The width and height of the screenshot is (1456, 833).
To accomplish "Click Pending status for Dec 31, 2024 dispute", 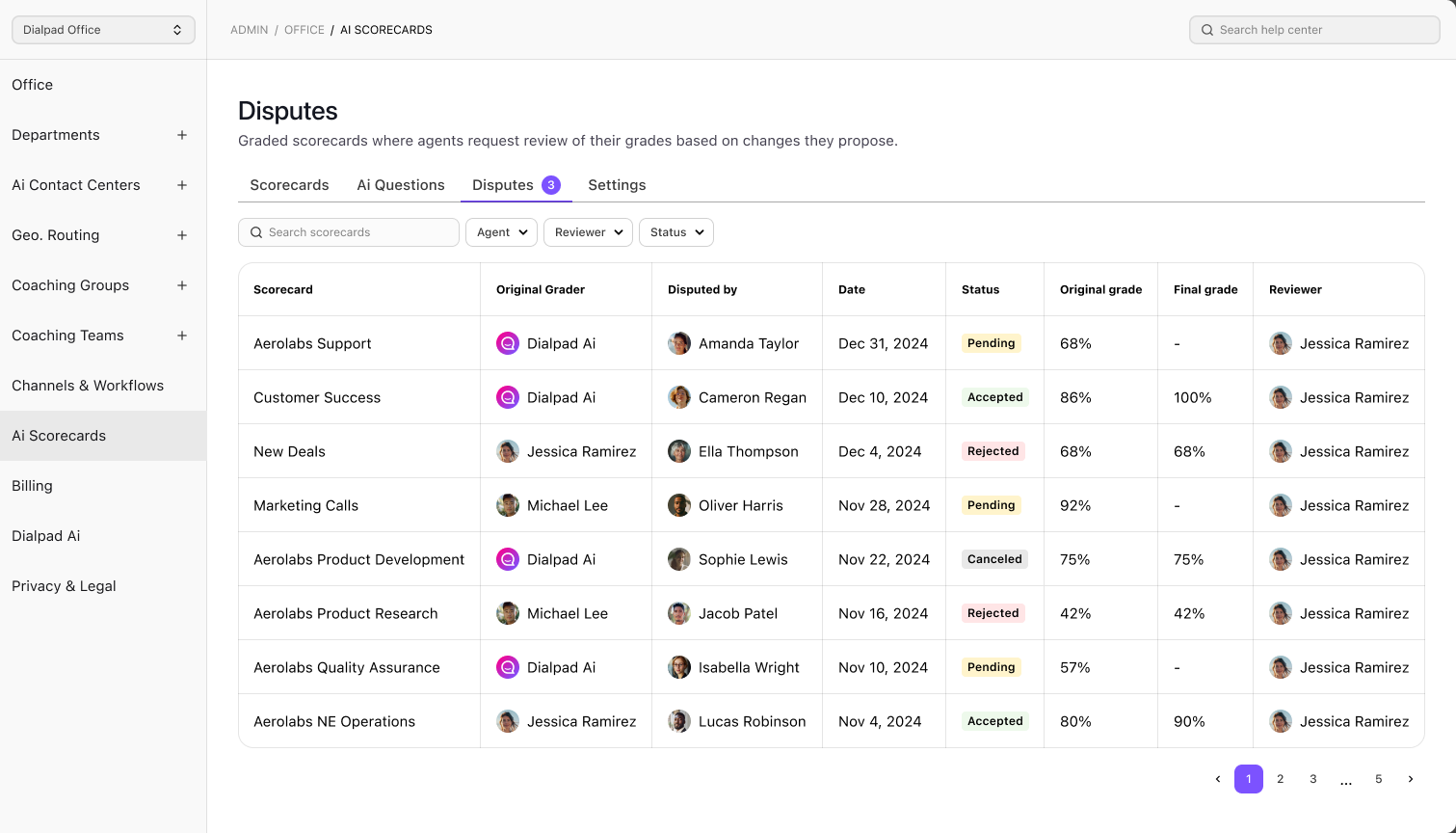I will [x=992, y=343].
